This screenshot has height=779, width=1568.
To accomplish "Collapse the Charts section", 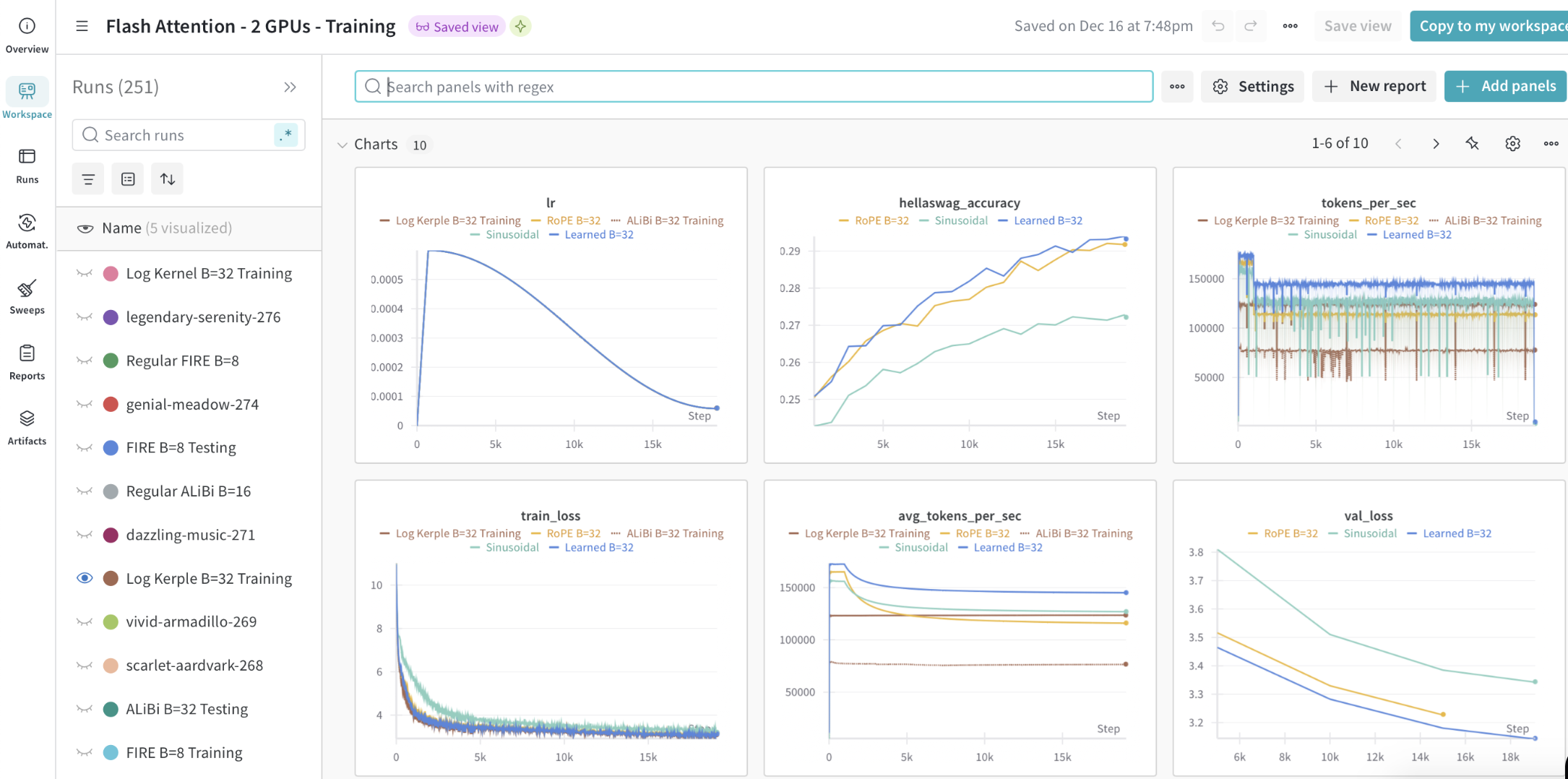I will tap(343, 145).
